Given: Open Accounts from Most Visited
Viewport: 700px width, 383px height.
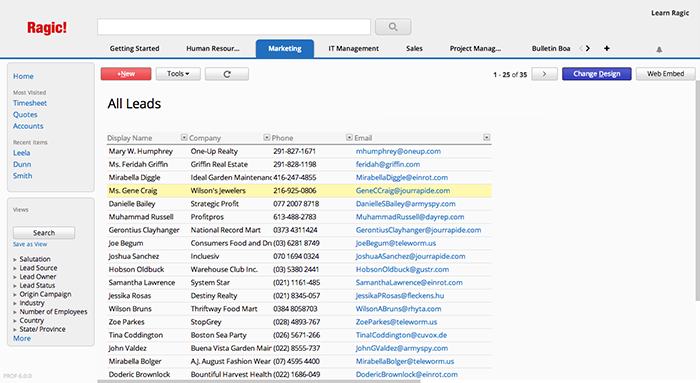Looking at the screenshot, I should coord(28,126).
